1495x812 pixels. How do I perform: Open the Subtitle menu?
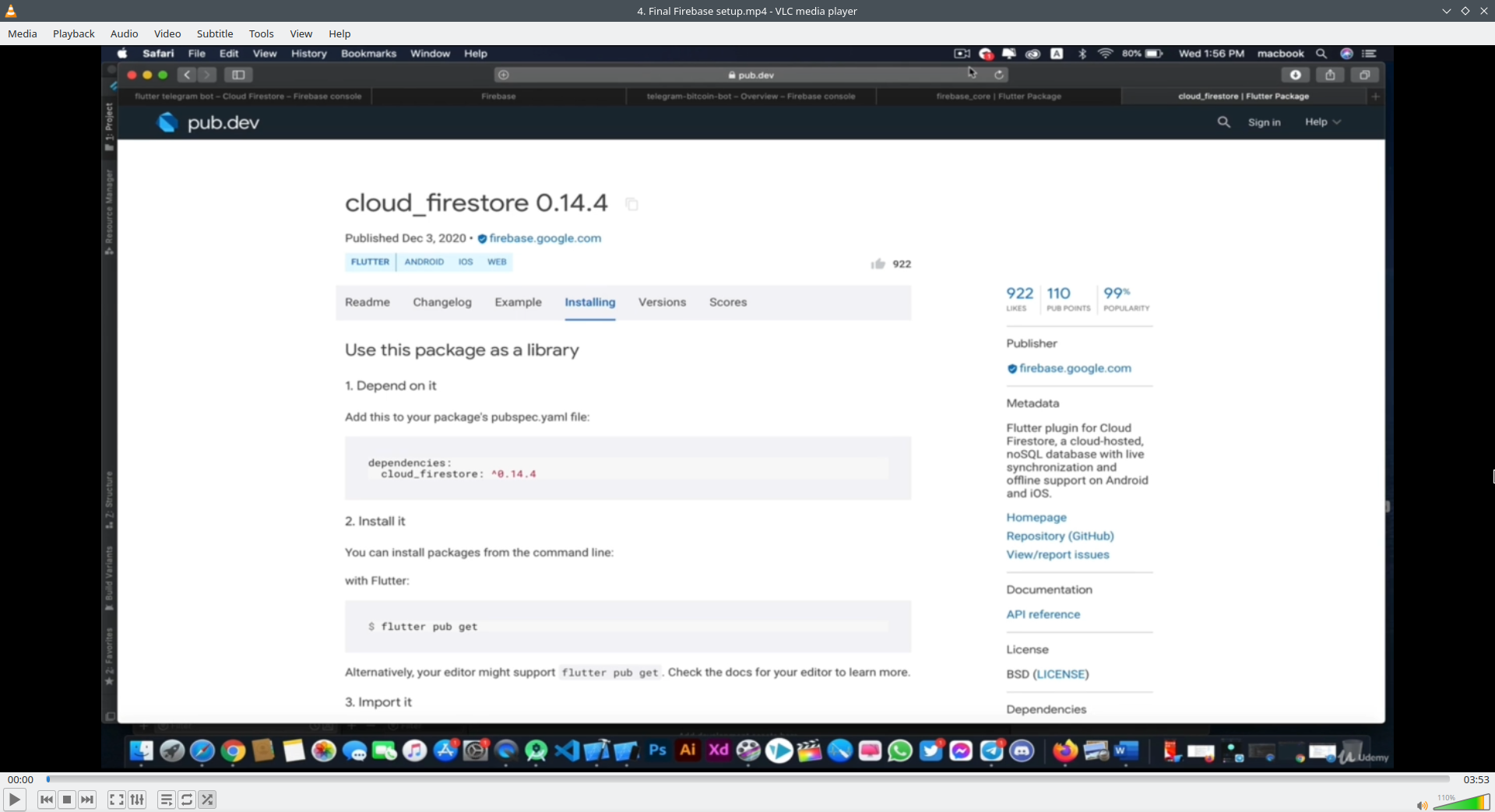coord(215,33)
